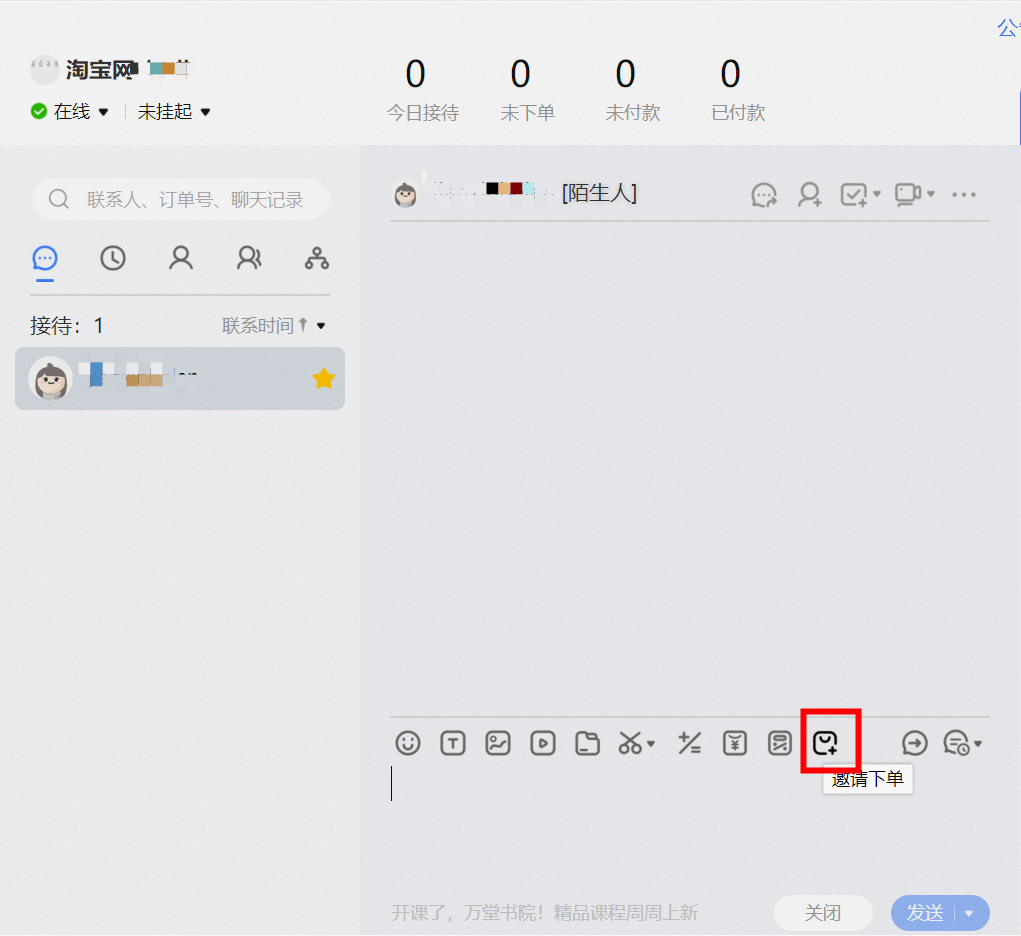Open the three-dots more options menu
The height and width of the screenshot is (936, 1021).
964,194
